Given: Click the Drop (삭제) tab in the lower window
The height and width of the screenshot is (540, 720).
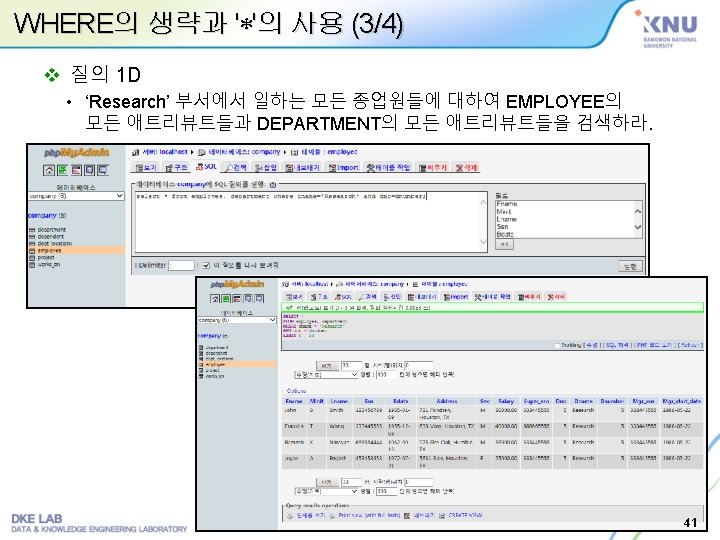Looking at the screenshot, I should pos(557,297).
